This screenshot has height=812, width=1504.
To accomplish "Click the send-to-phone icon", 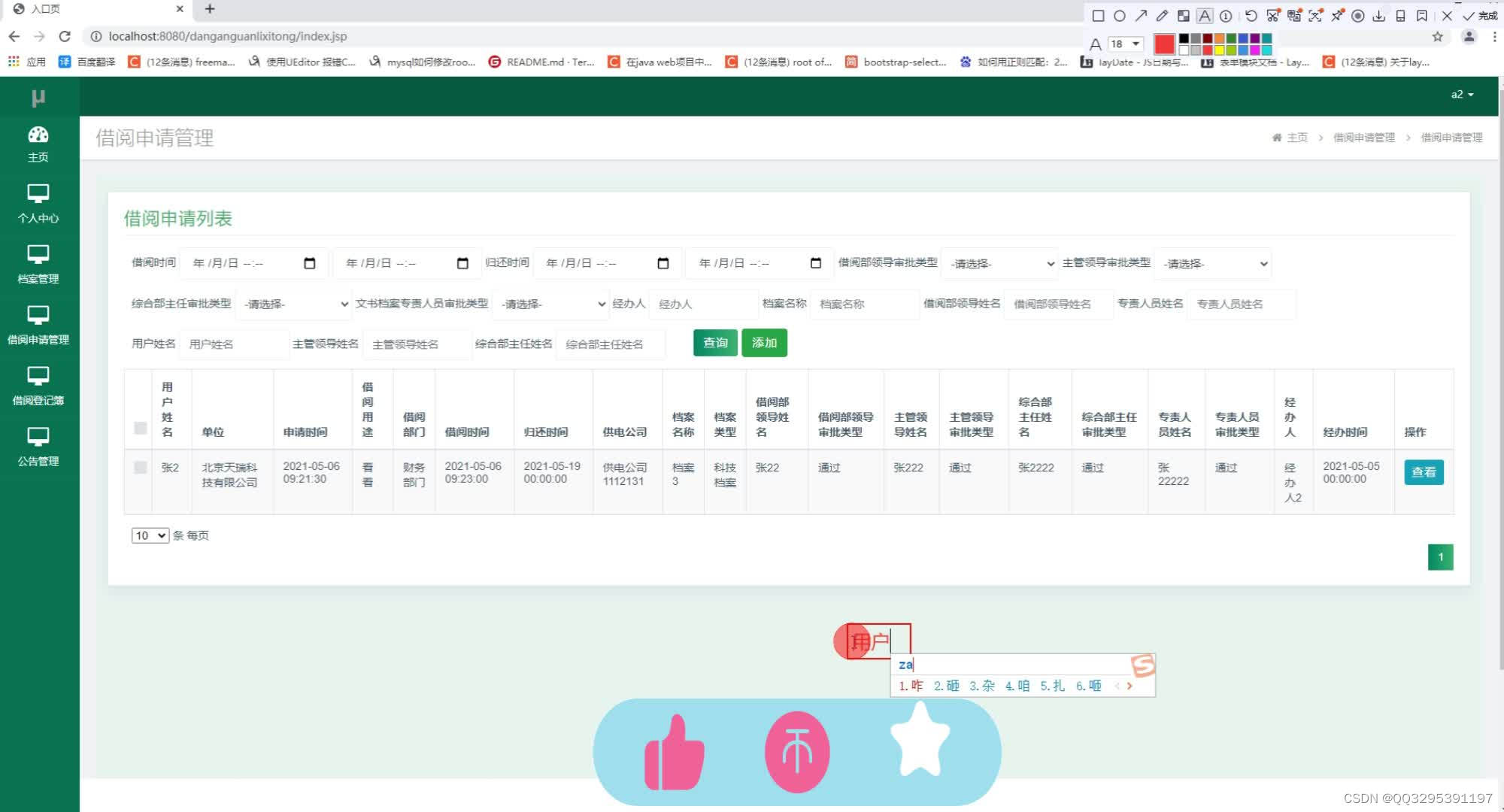I will 1400,16.
